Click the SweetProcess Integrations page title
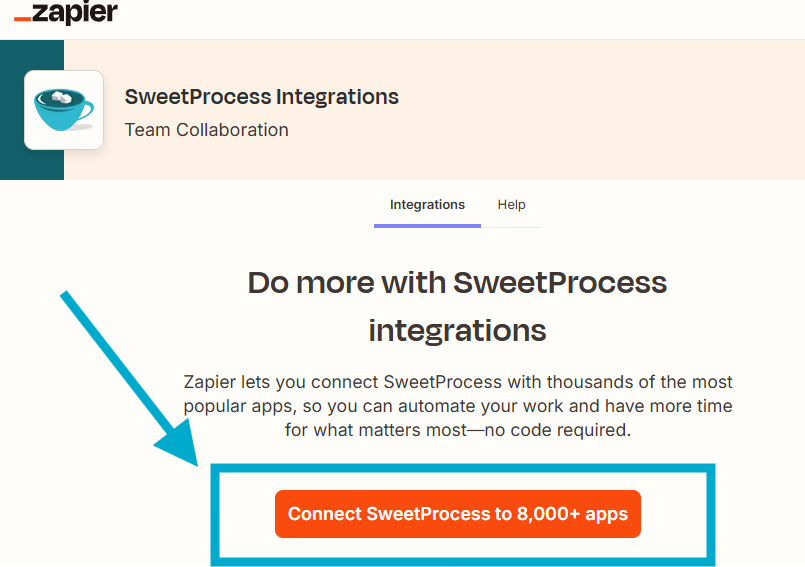Viewport: 805px width, 567px height. 261,97
